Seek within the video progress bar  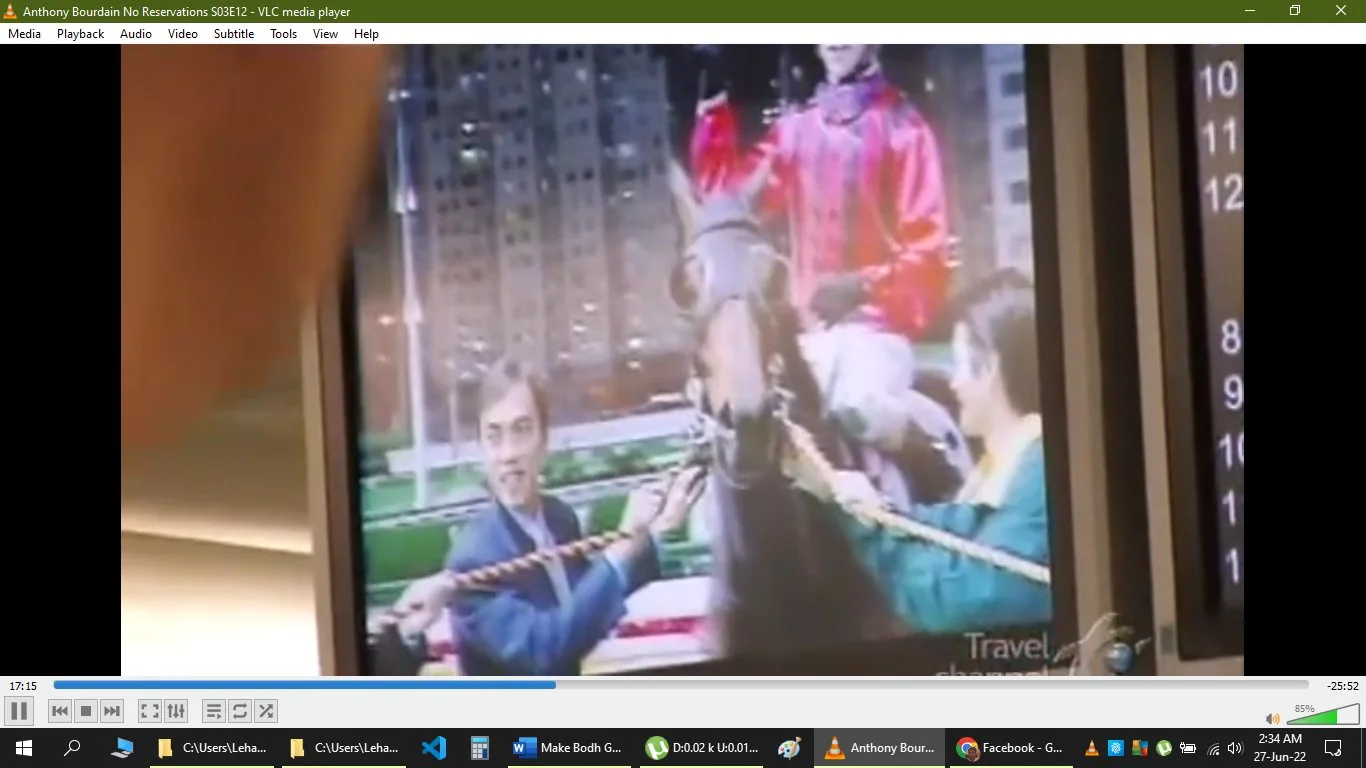(681, 685)
